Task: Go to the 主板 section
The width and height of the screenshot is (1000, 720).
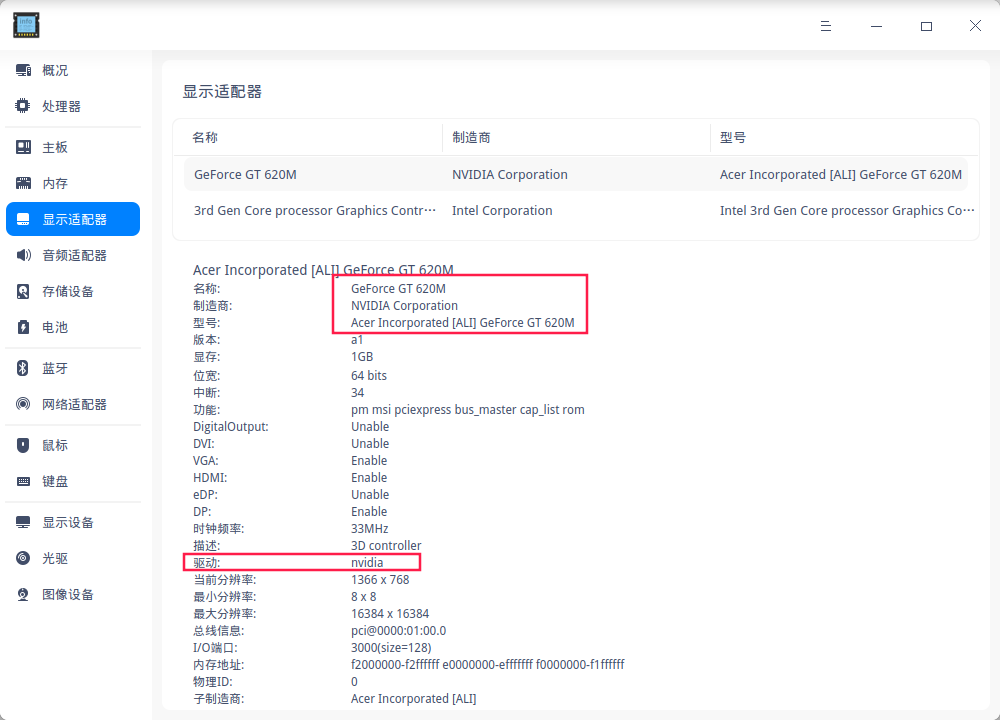Action: [73, 147]
